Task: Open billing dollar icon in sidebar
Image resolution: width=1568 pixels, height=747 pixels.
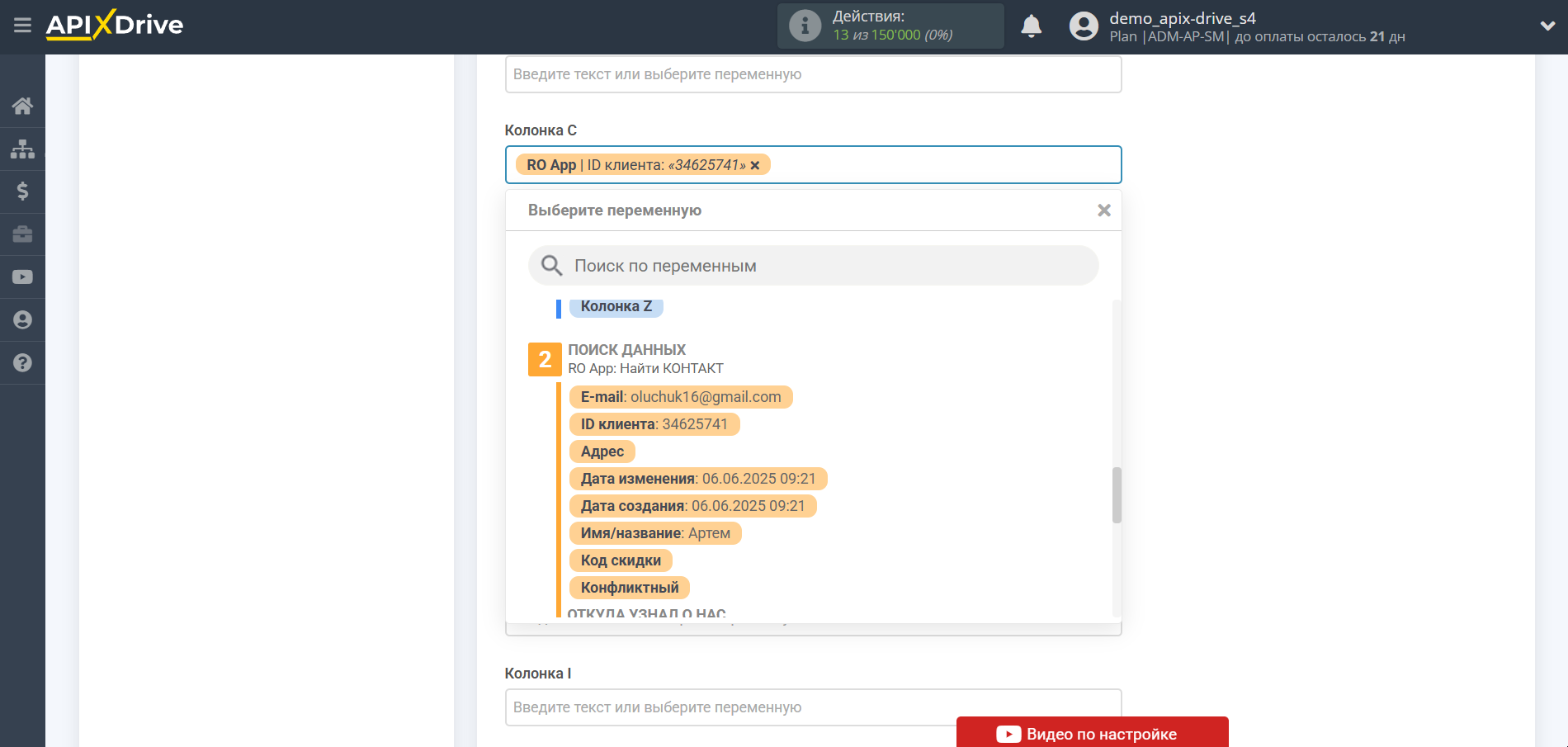Action: click(22, 191)
